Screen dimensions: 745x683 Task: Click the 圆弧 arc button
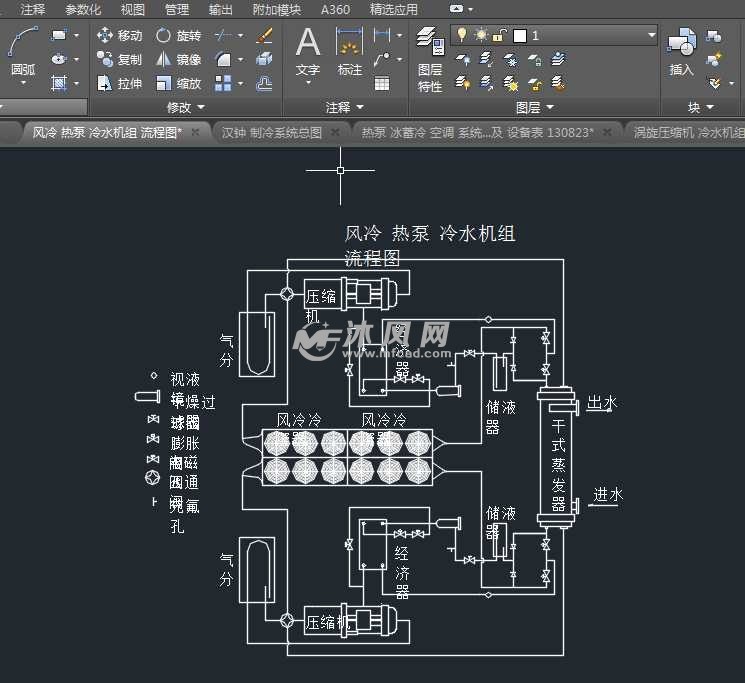pos(23,52)
